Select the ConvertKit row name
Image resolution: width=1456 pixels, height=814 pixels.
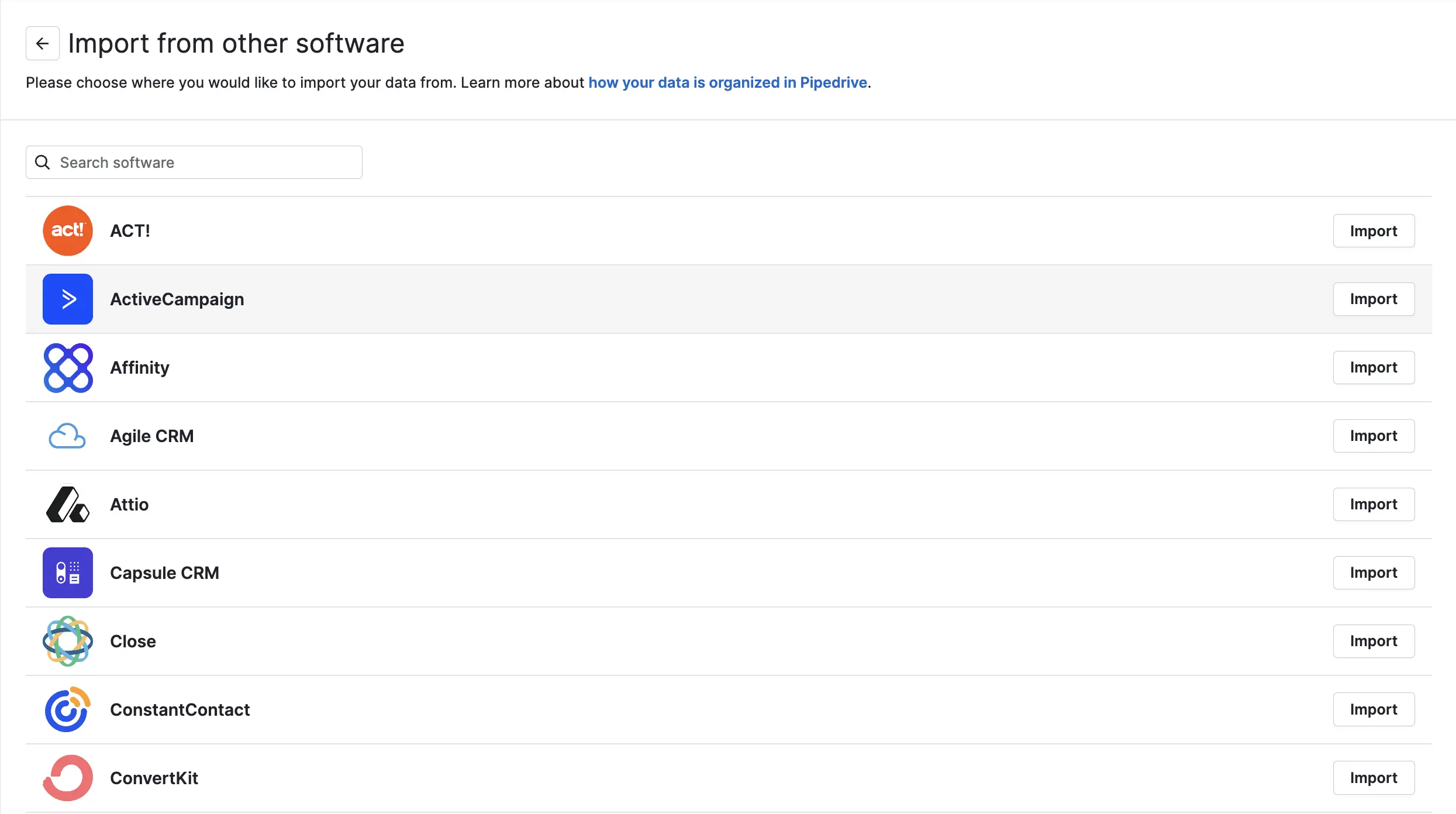point(154,778)
